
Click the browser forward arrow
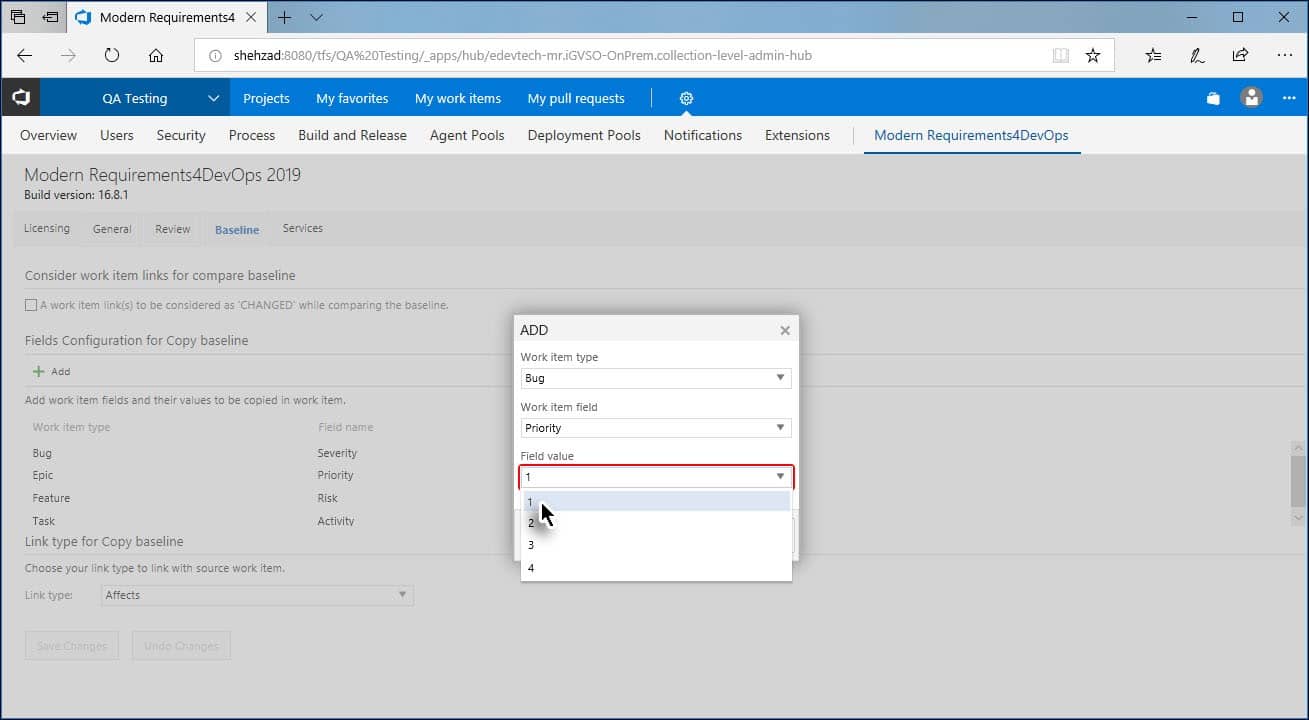68,56
